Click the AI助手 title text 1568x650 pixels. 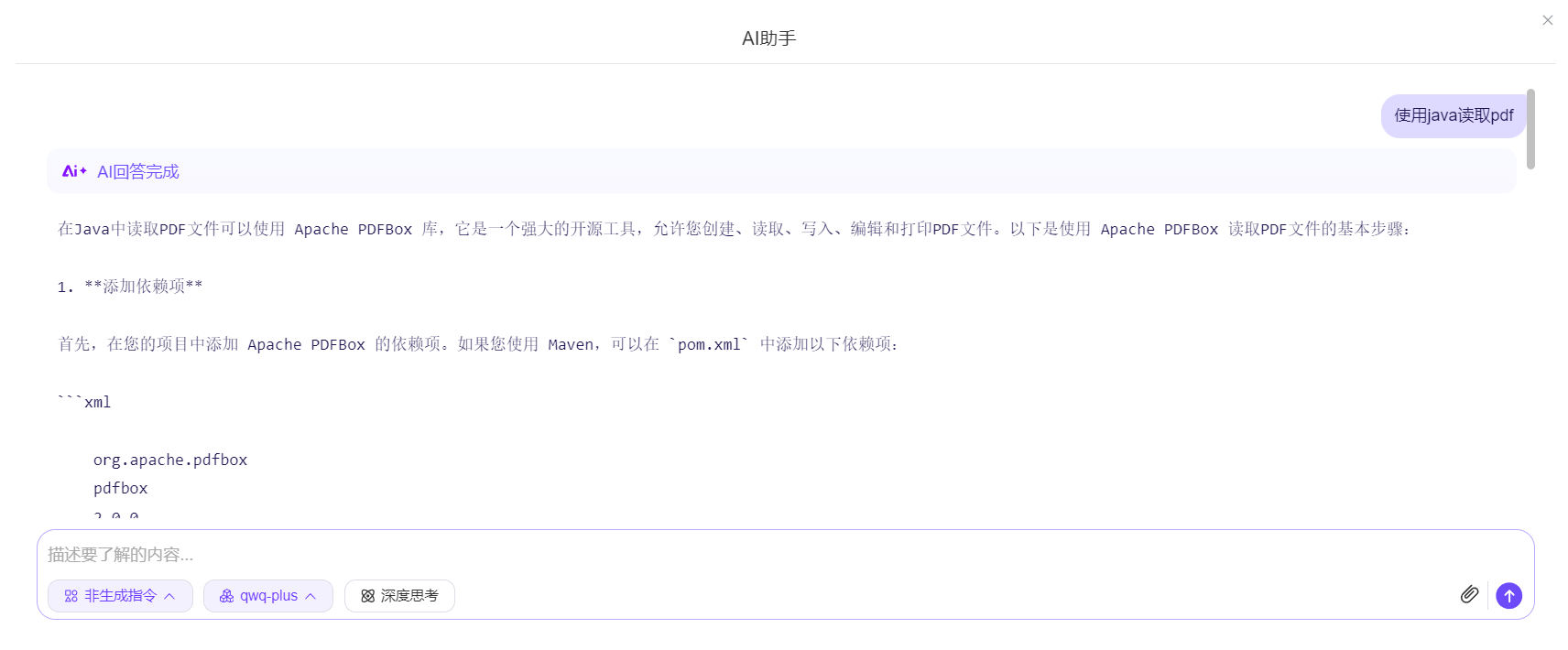(x=768, y=38)
